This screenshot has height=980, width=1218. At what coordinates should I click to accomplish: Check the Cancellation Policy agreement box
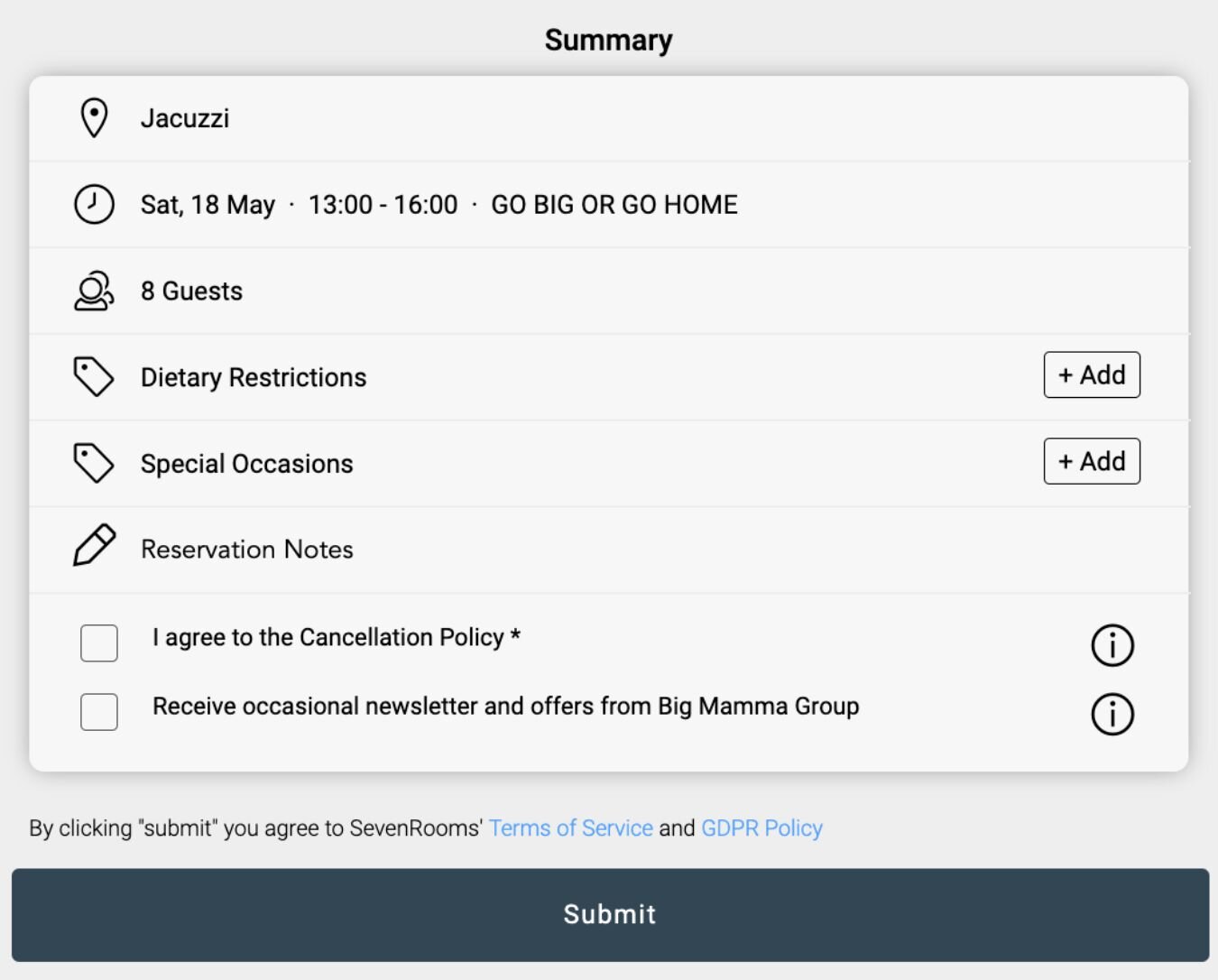[99, 643]
